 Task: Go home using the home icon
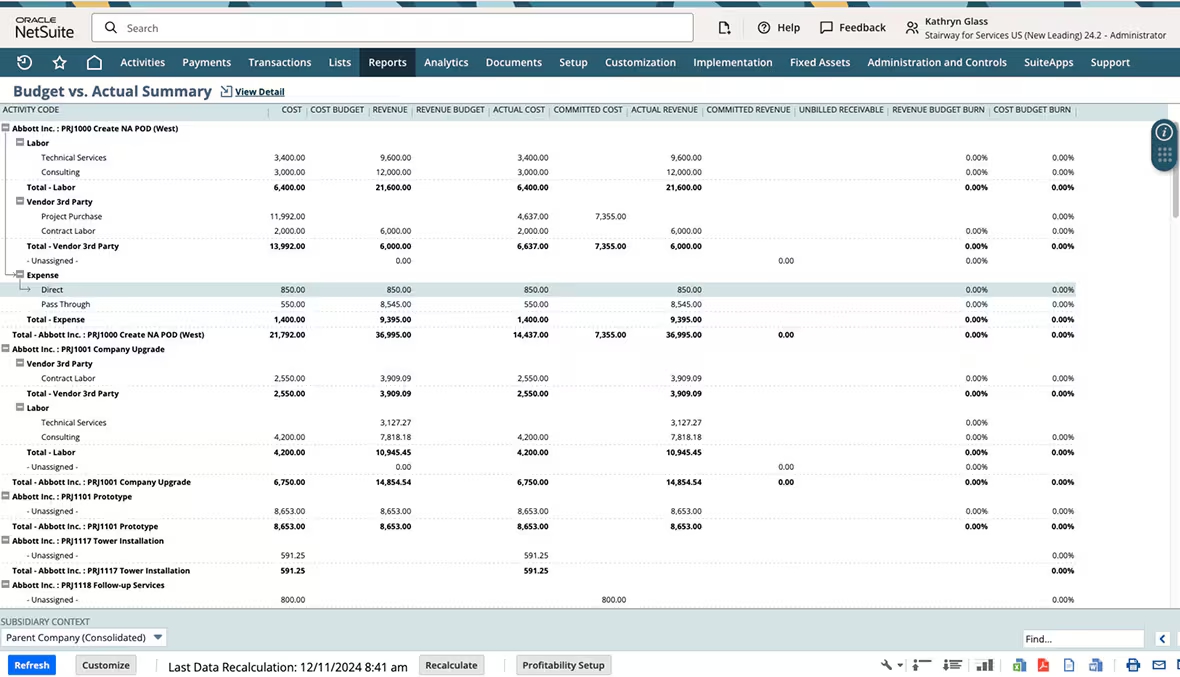pos(93,62)
